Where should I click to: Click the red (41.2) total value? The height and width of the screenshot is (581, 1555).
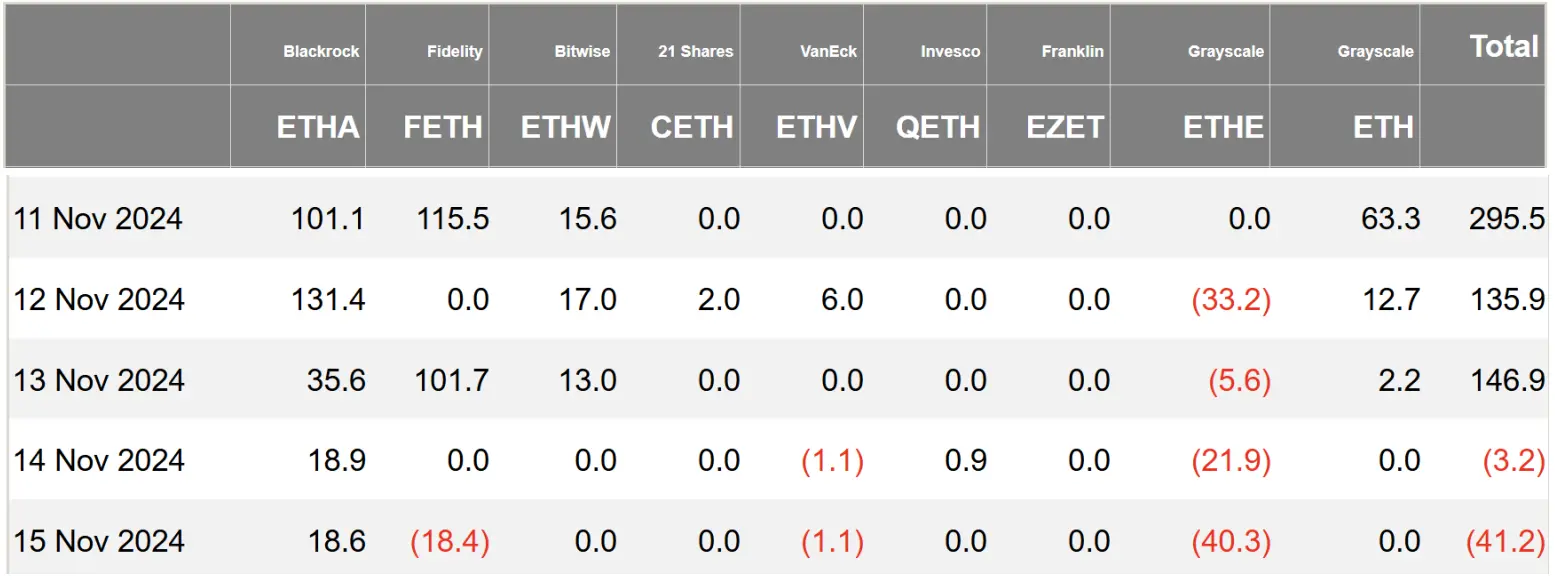click(1505, 541)
